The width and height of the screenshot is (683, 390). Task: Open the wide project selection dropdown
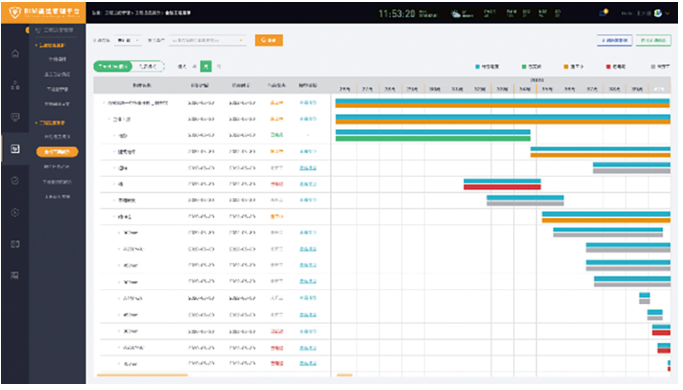click(207, 40)
